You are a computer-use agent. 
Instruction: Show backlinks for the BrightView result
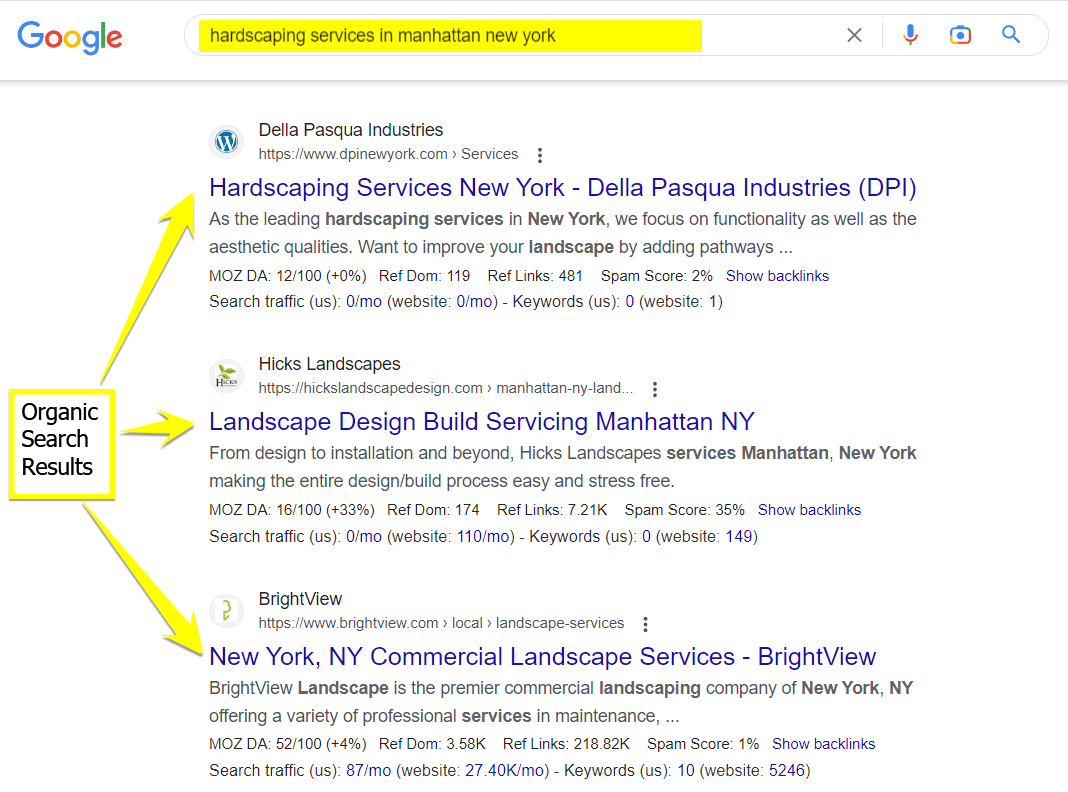coord(823,744)
